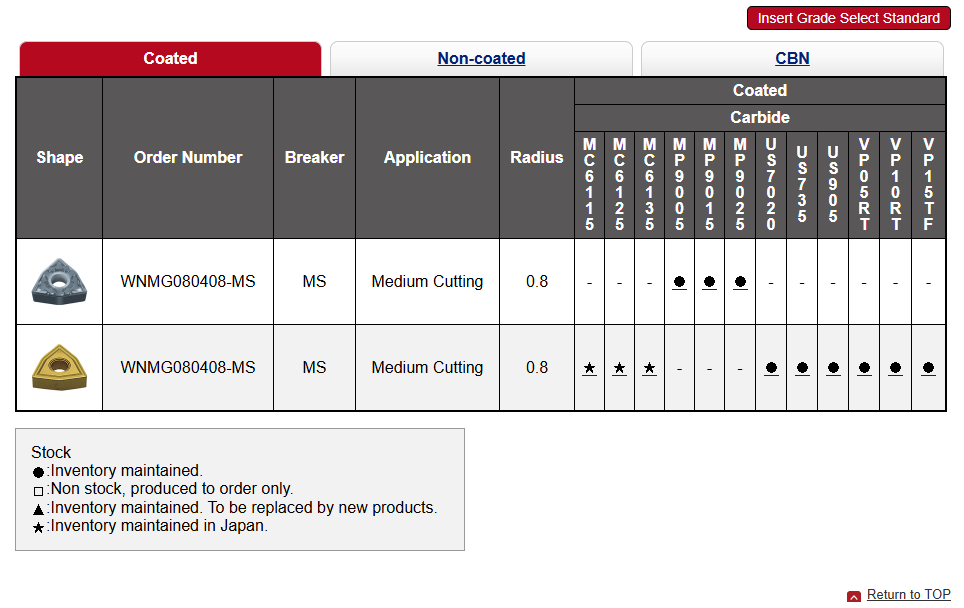
Task: Click the US7020 grade column header
Action: [771, 184]
